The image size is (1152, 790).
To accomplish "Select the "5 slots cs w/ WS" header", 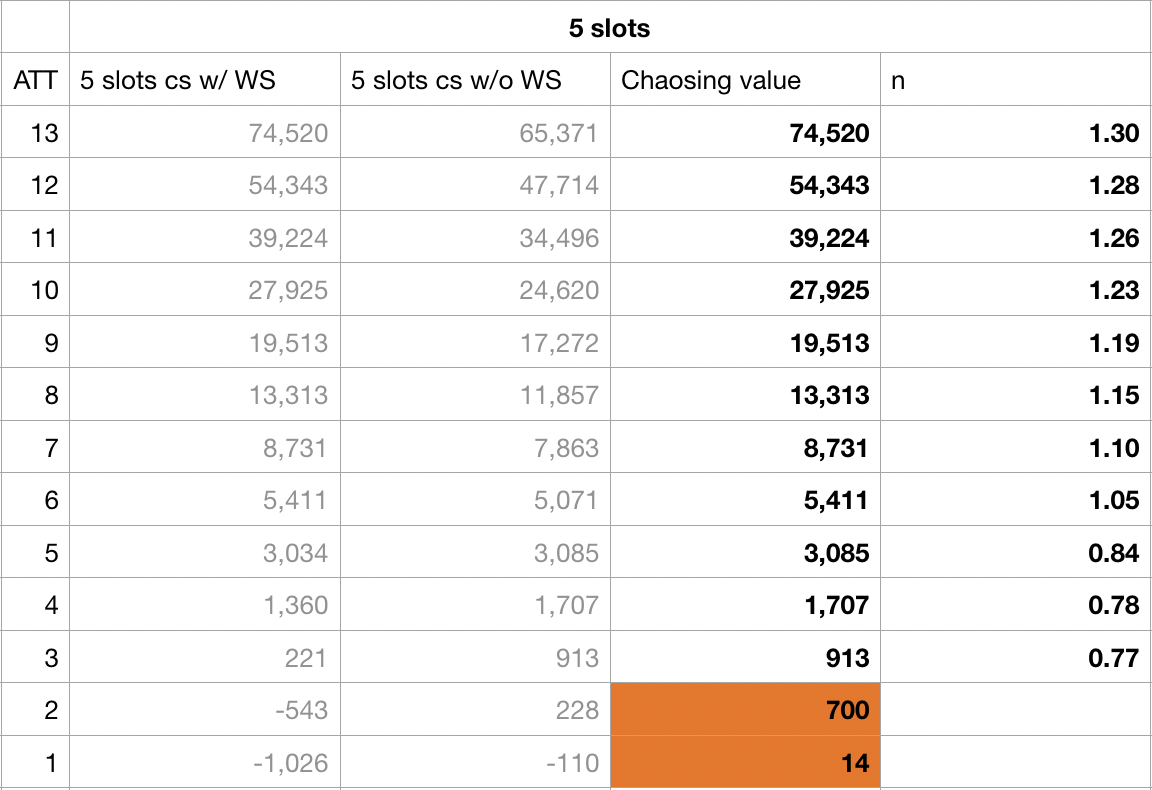I will [205, 81].
